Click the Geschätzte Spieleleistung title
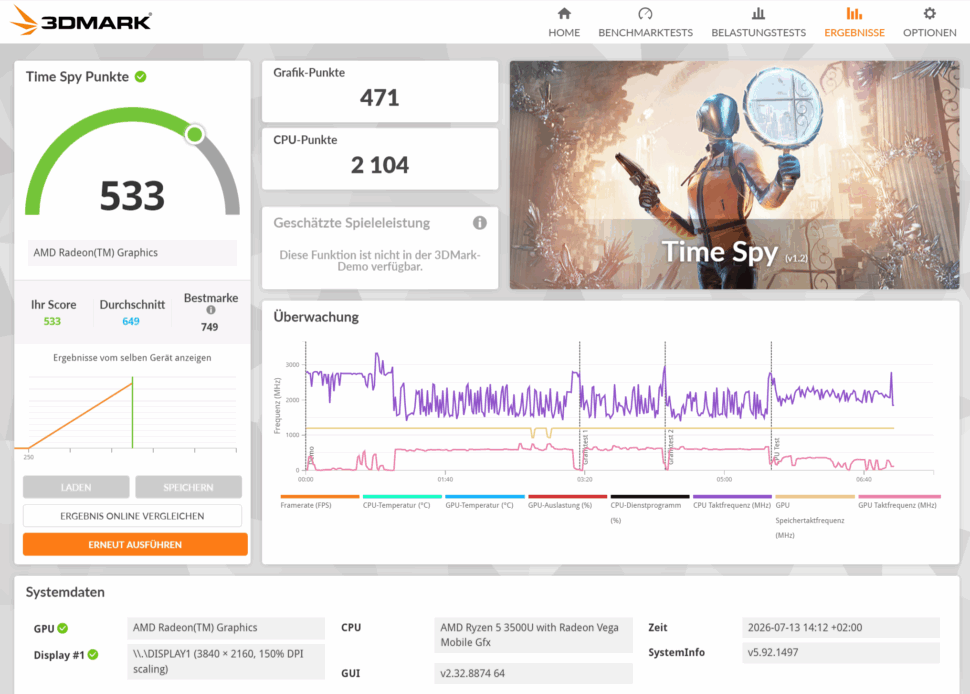 point(351,223)
